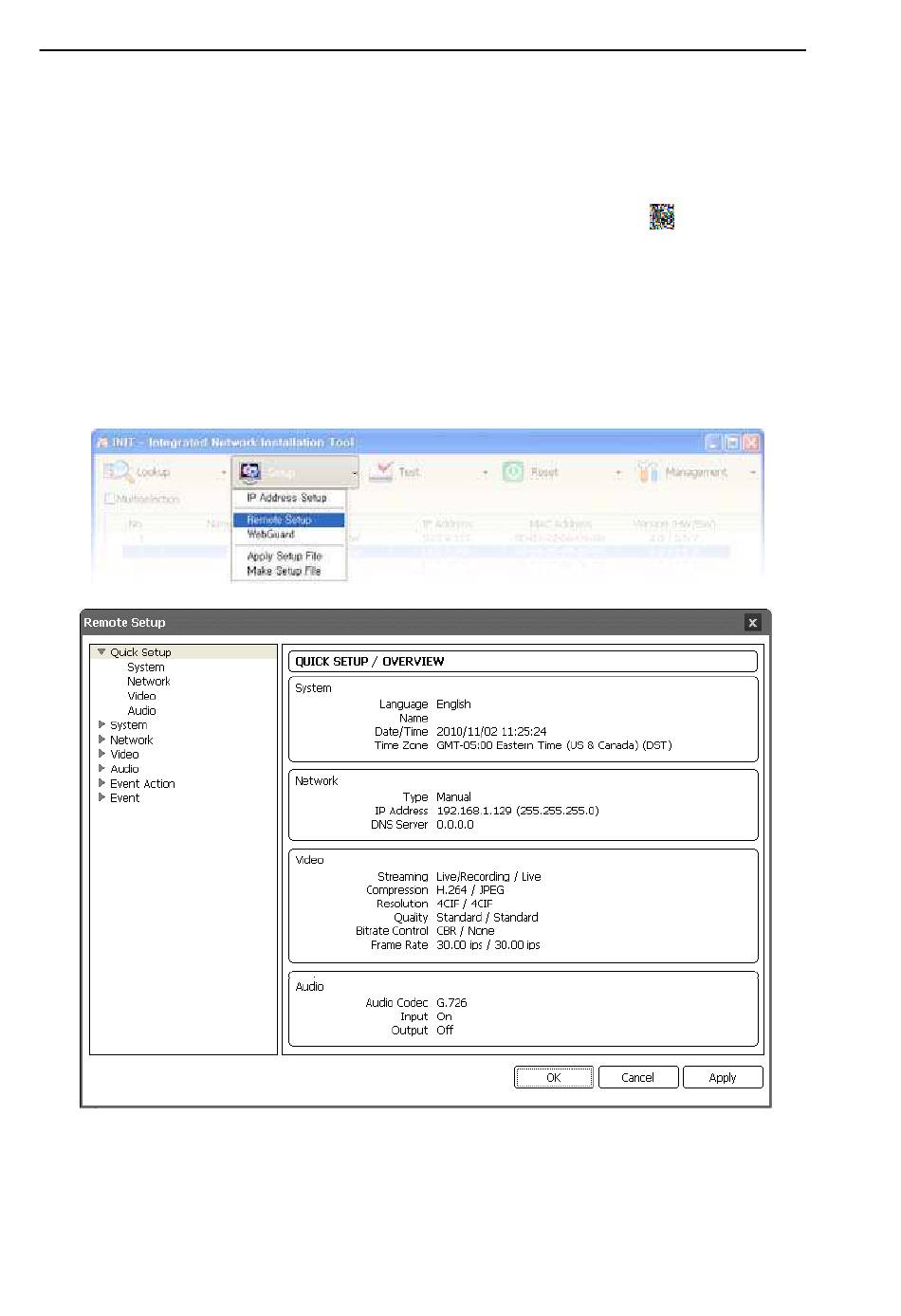Viewport: 901px width, 1316px height.
Task: Click the QUICK SETUP / OVERVIEW heading
Action: point(370,662)
